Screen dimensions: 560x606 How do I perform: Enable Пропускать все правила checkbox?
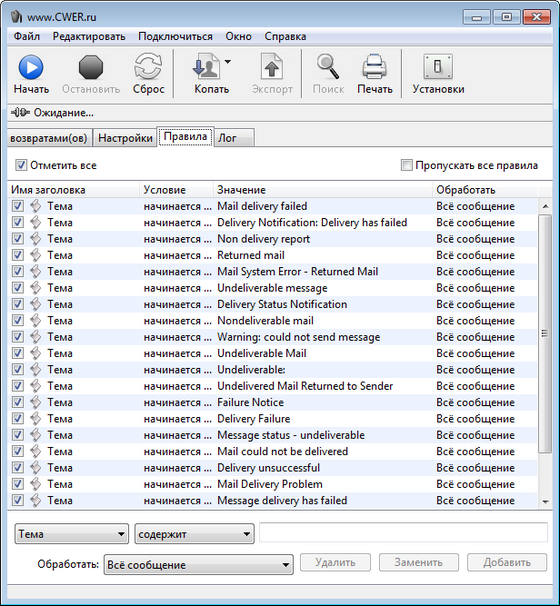click(x=407, y=165)
